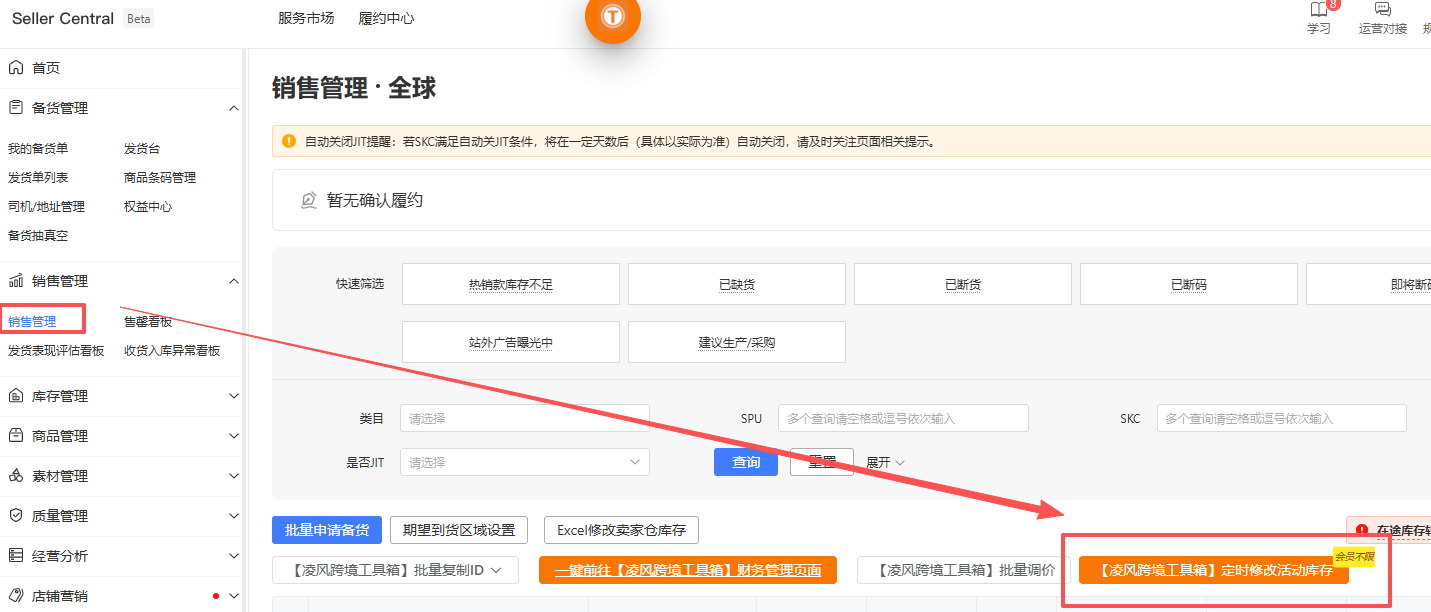The image size is (1431, 612).
Task: Click the 重置 button
Action: tap(822, 462)
